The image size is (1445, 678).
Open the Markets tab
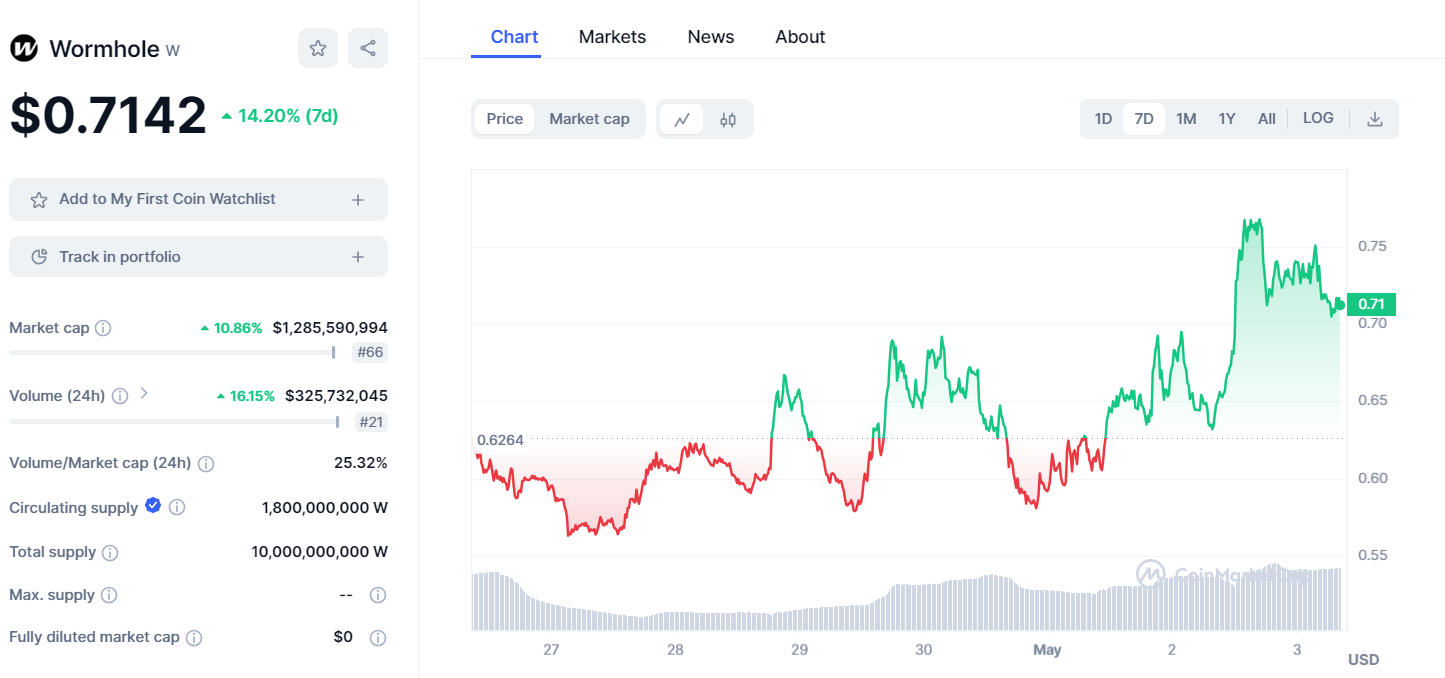(612, 37)
